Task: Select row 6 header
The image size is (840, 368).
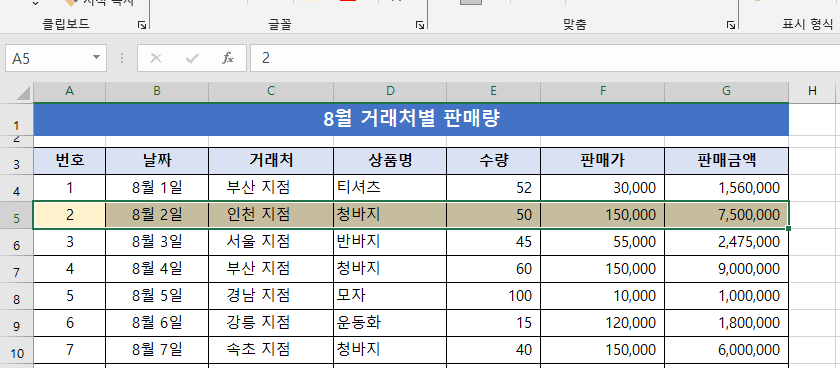Action: tap(16, 243)
